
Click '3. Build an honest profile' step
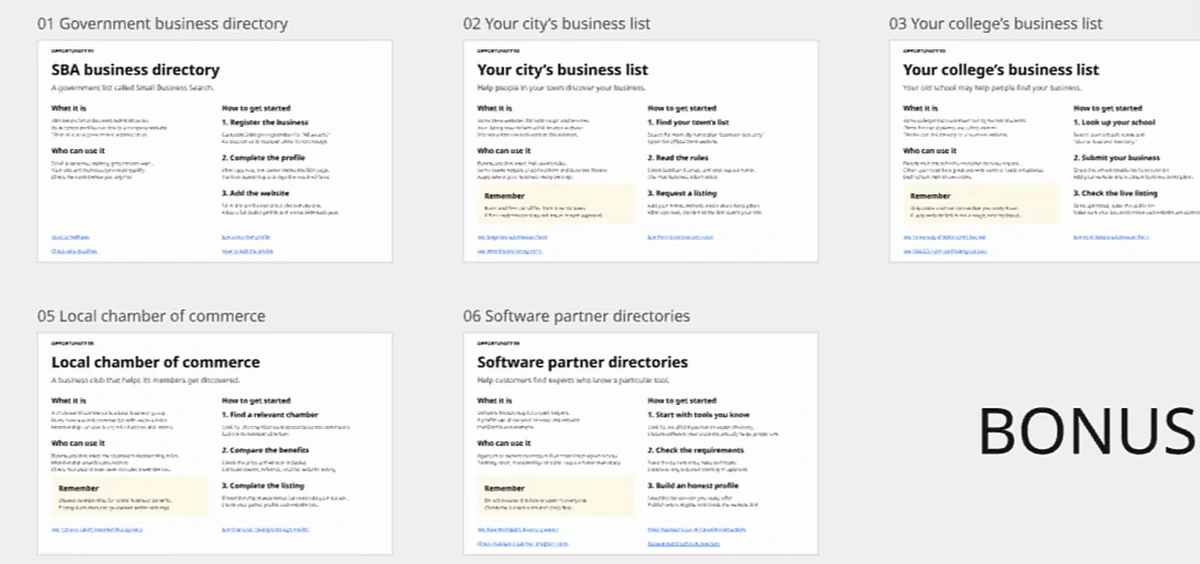tap(693, 486)
